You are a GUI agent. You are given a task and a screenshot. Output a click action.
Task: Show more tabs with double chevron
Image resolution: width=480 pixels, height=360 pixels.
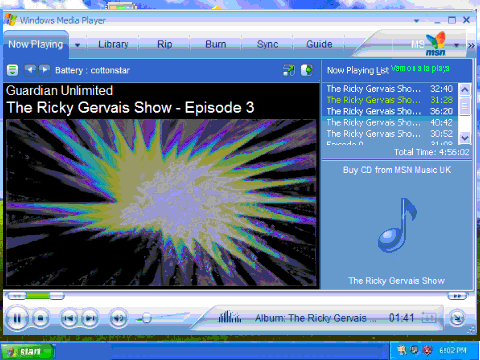(x=471, y=45)
